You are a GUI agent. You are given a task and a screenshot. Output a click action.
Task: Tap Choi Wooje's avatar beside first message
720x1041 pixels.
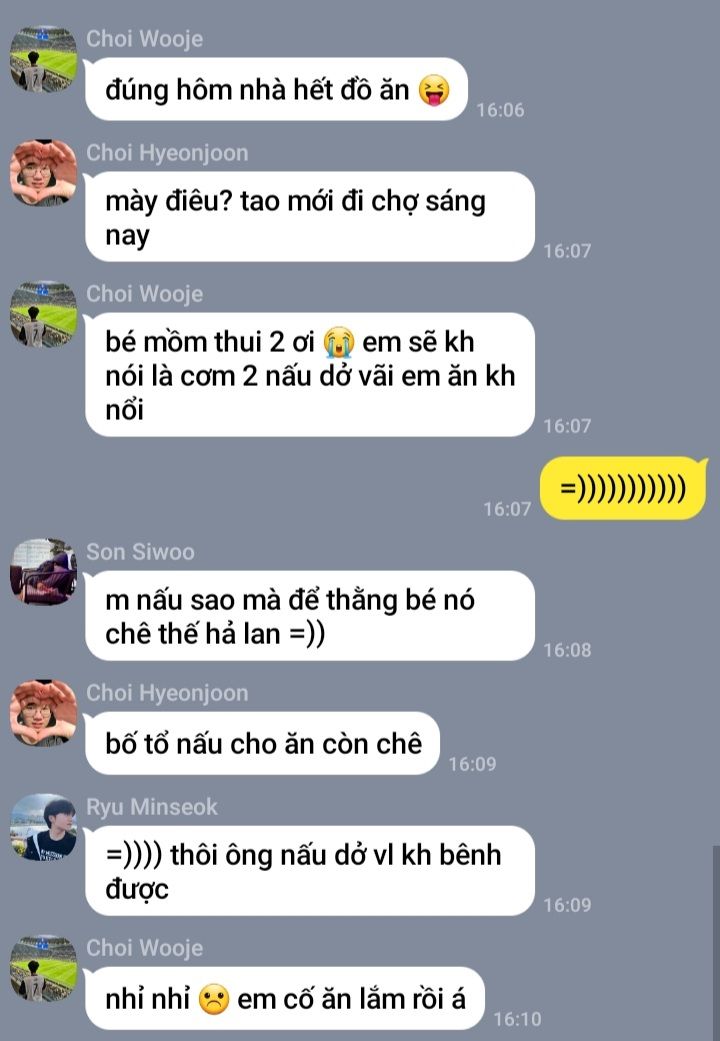click(x=43, y=59)
